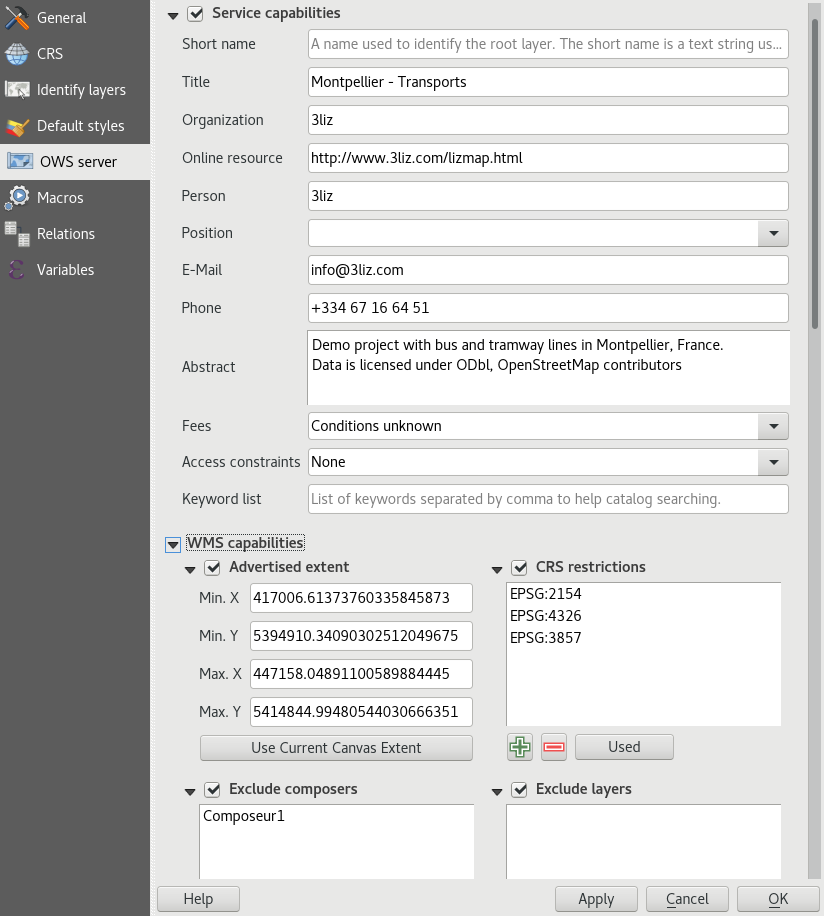Select the CRS globe icon
Viewport: 824px width, 916px height.
pyautogui.click(x=17, y=54)
